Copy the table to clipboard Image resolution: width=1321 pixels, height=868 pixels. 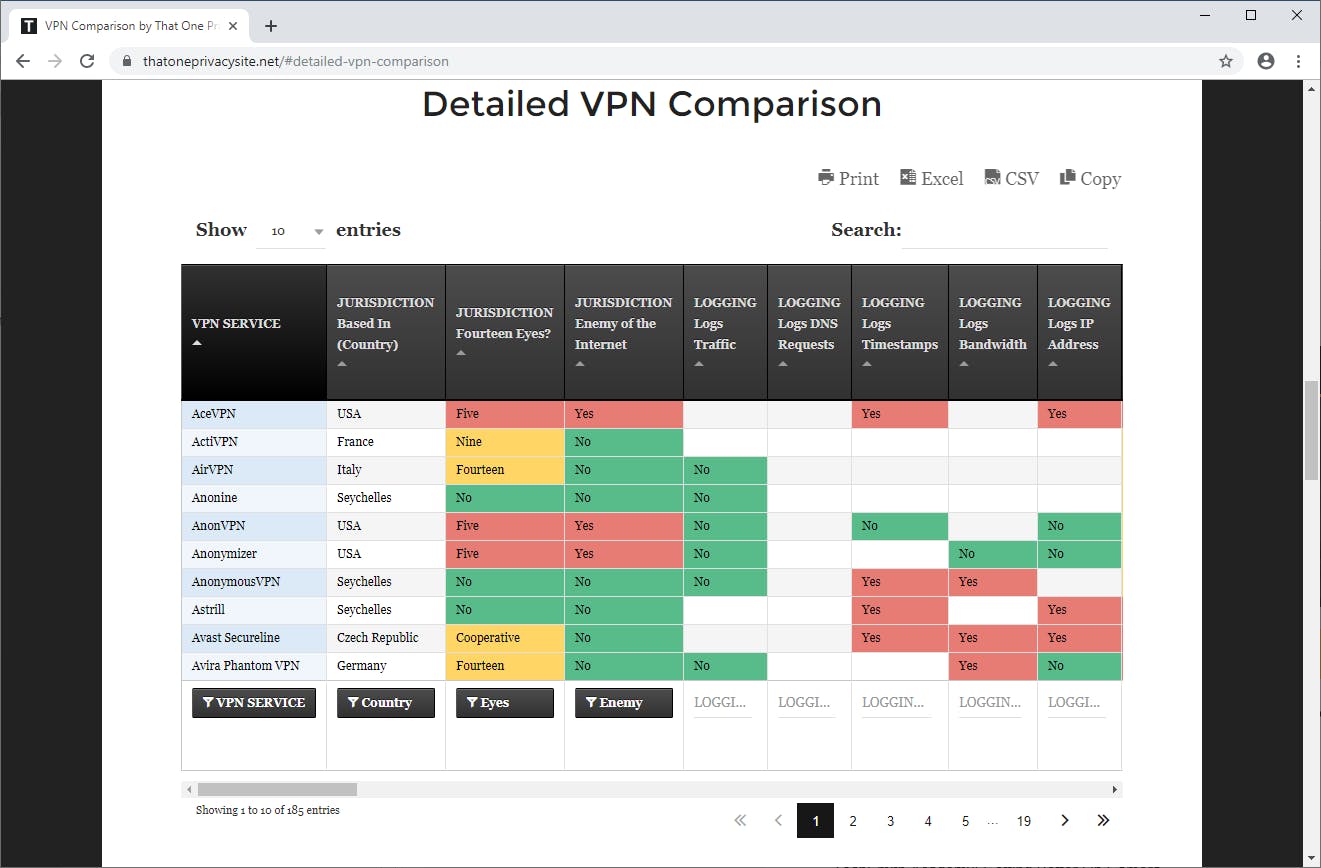[1090, 178]
